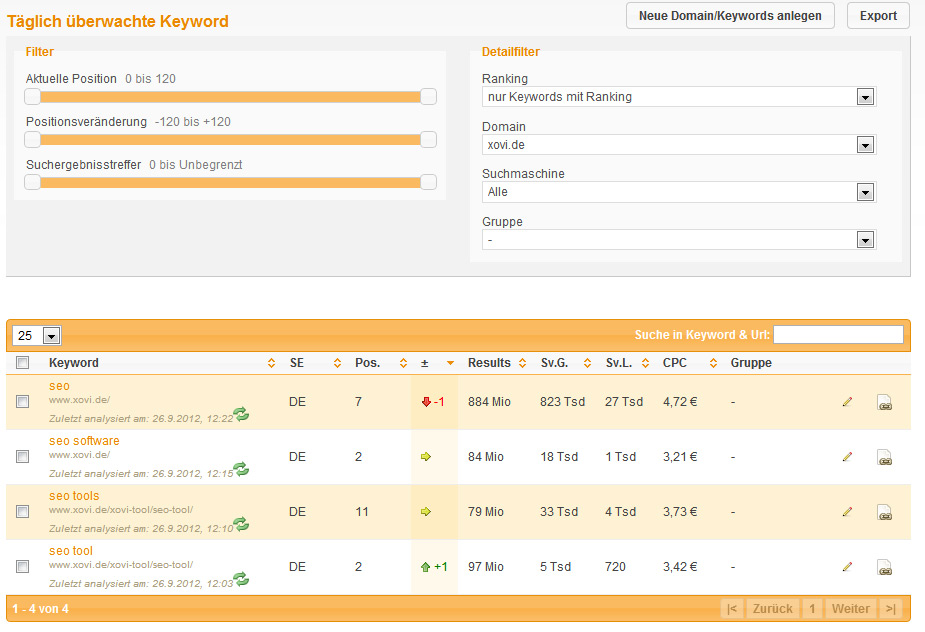925x632 pixels.
Task: Focus the Suche in Keyword & Url field
Action: tap(838, 335)
